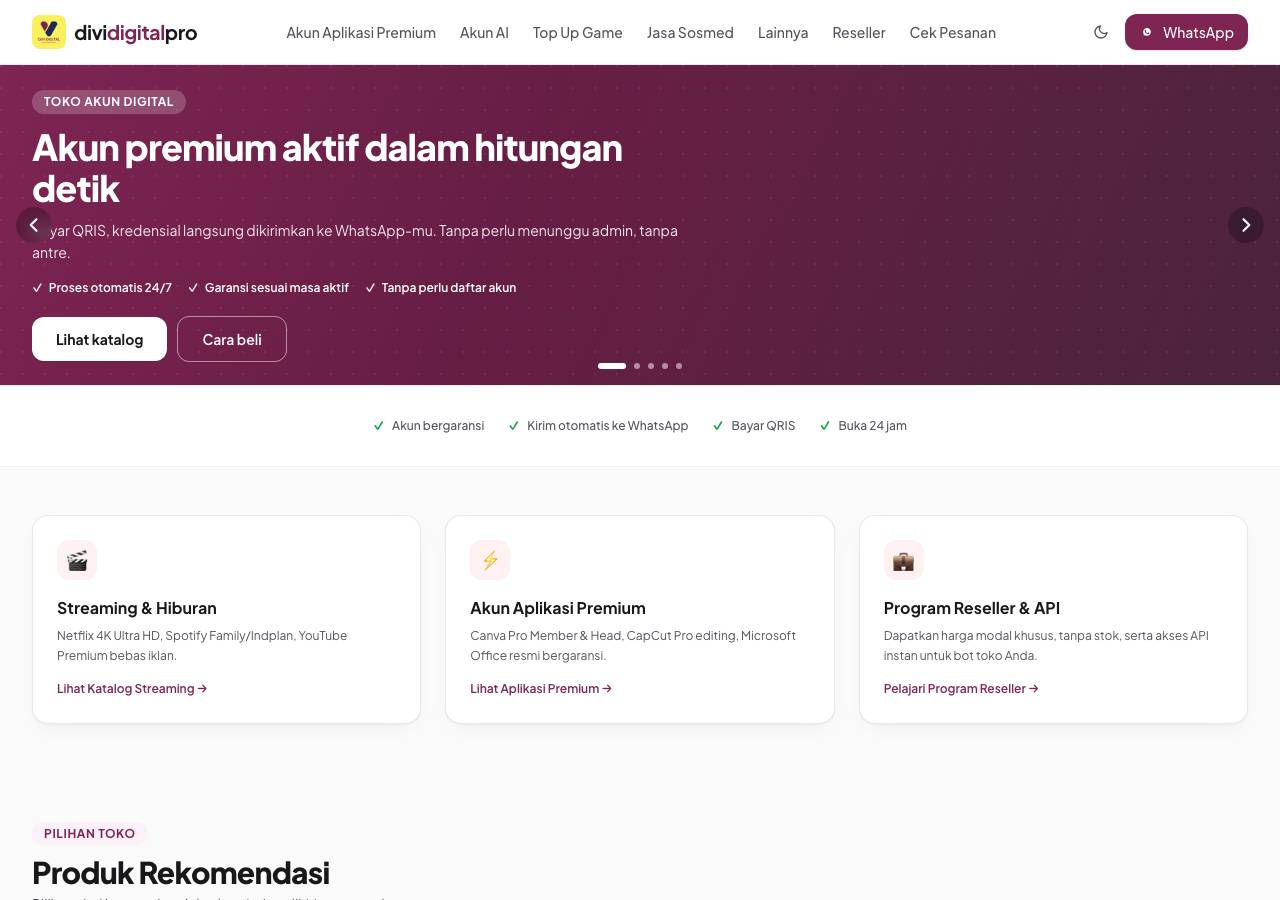Toggle dark mode with the moon icon

[x=1101, y=32]
